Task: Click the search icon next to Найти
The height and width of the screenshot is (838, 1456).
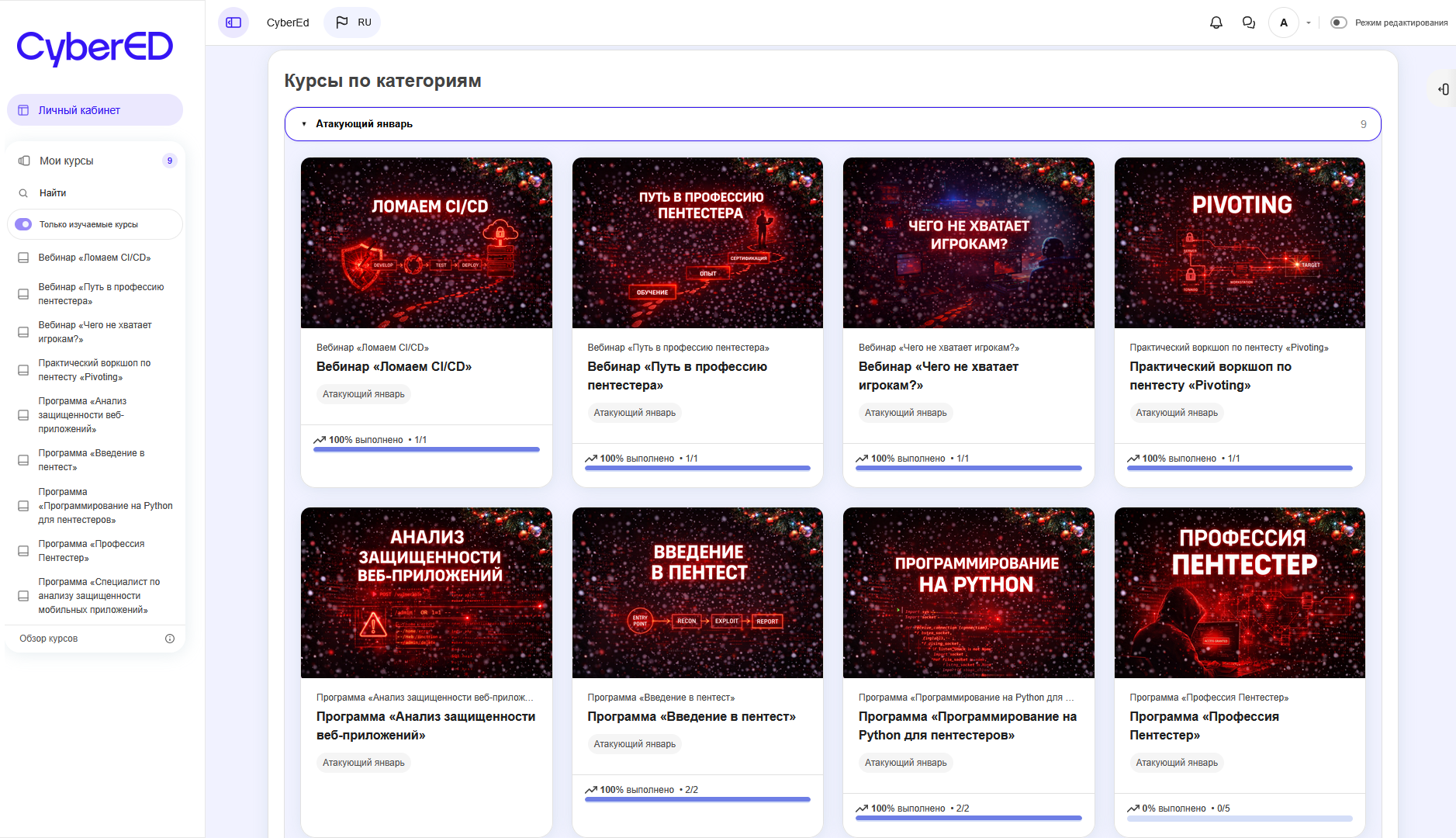Action: [x=23, y=193]
